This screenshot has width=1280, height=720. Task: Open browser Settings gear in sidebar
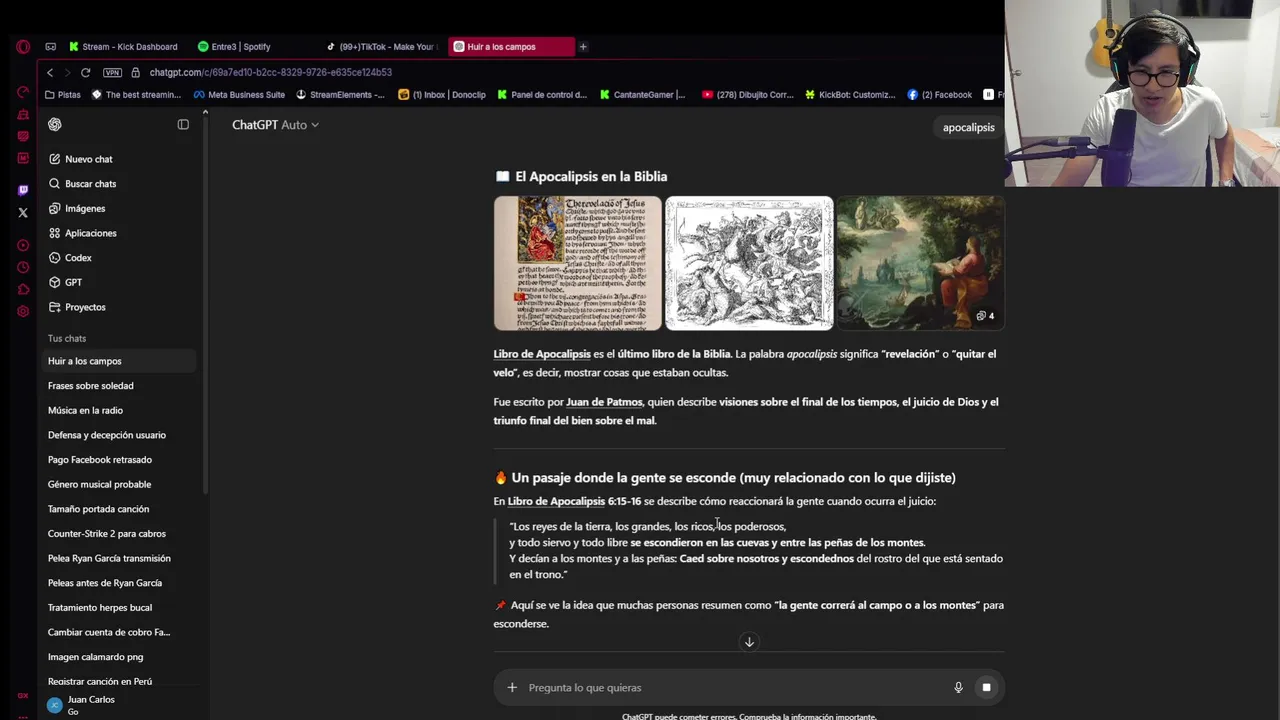[23, 311]
